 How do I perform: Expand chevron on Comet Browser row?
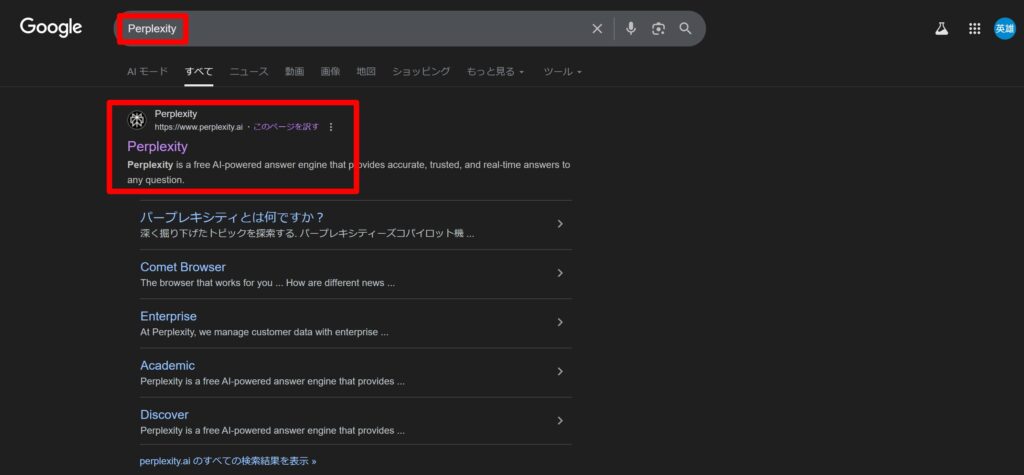click(x=560, y=273)
